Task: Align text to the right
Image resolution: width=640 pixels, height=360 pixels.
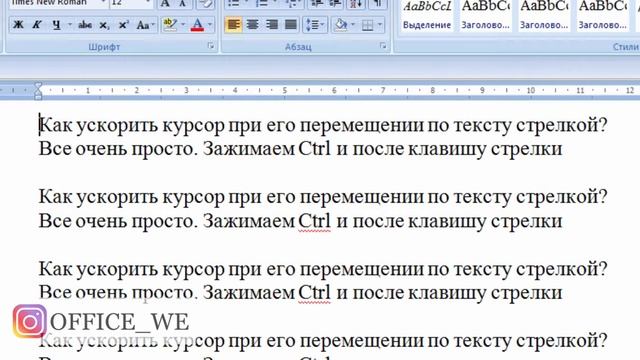Action: [271, 25]
